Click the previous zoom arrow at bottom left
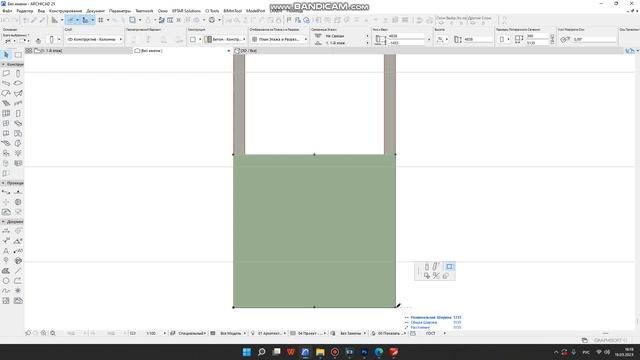 [x=28, y=333]
